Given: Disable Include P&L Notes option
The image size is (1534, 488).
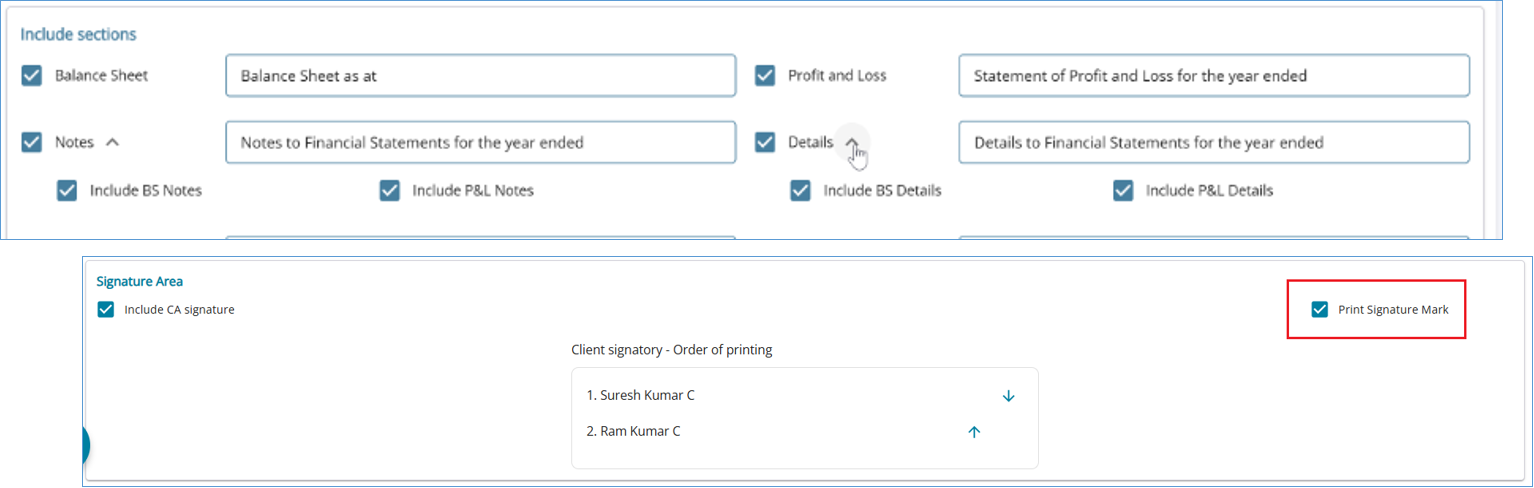Looking at the screenshot, I should pos(390,190).
